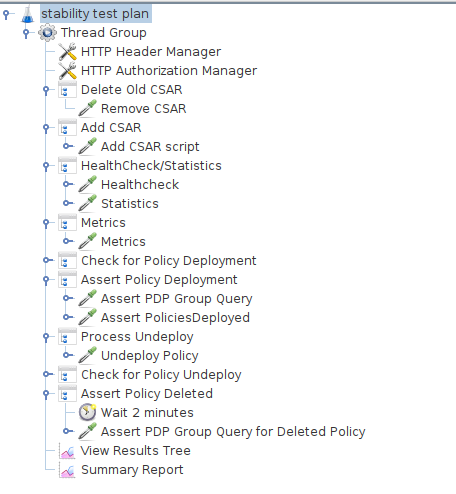Click the flask icon of stability test plan
The height and width of the screenshot is (494, 456).
coord(28,14)
